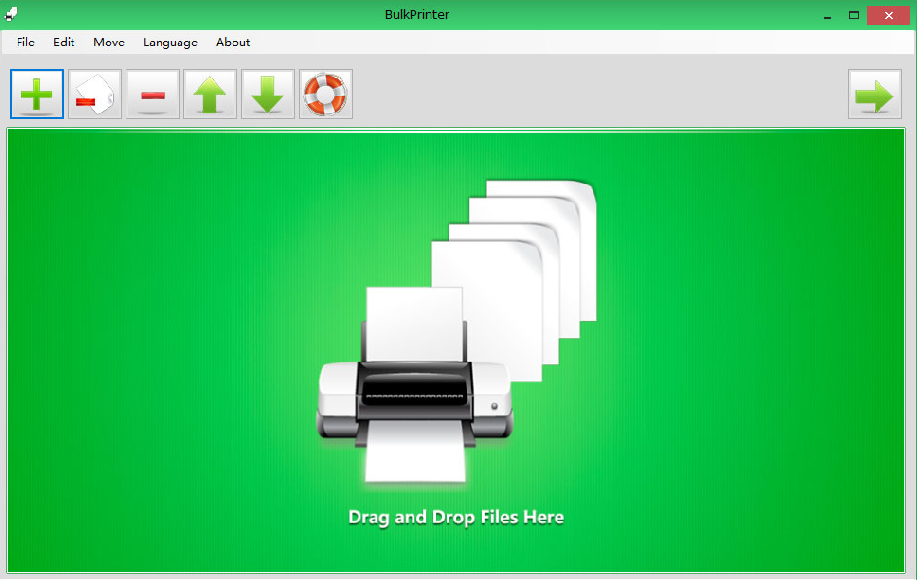
Task: Minimize the BulkPrinter window
Action: pos(827,15)
